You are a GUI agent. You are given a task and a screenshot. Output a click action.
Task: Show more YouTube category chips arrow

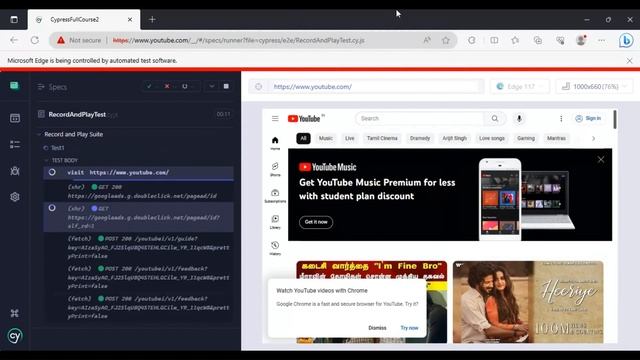(x=593, y=138)
